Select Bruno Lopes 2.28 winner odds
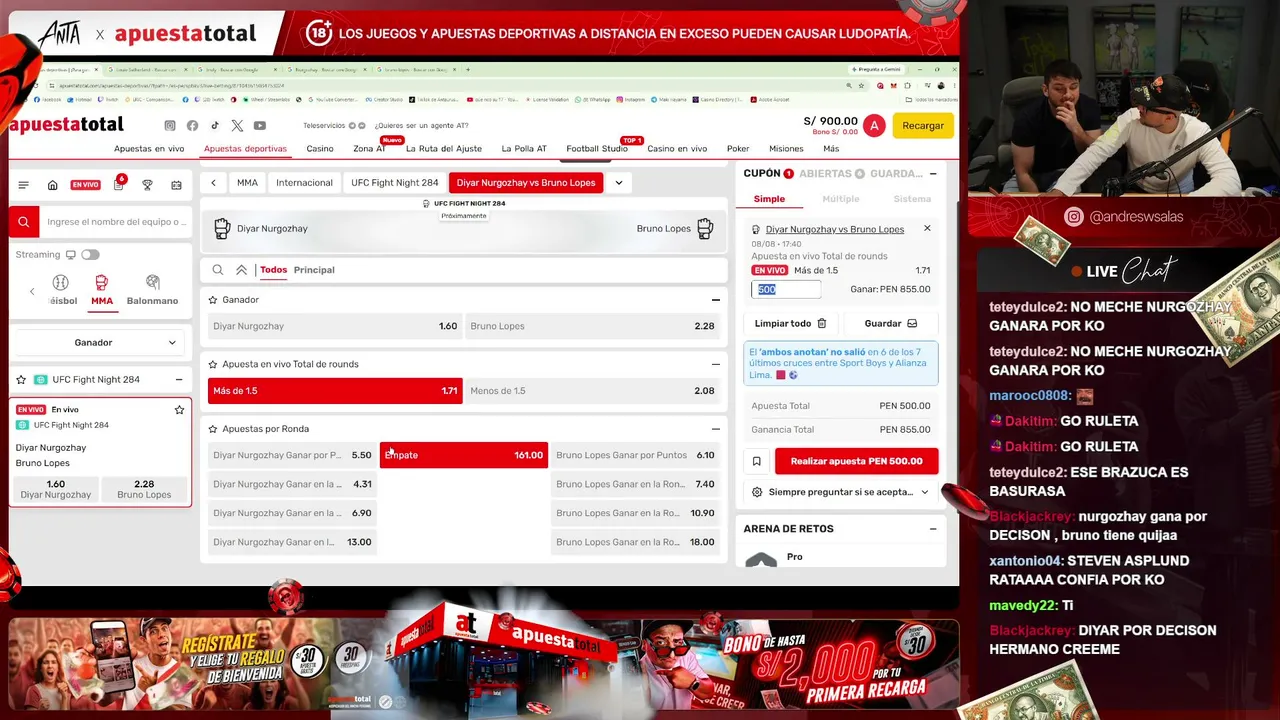The width and height of the screenshot is (1280, 720). tap(593, 326)
